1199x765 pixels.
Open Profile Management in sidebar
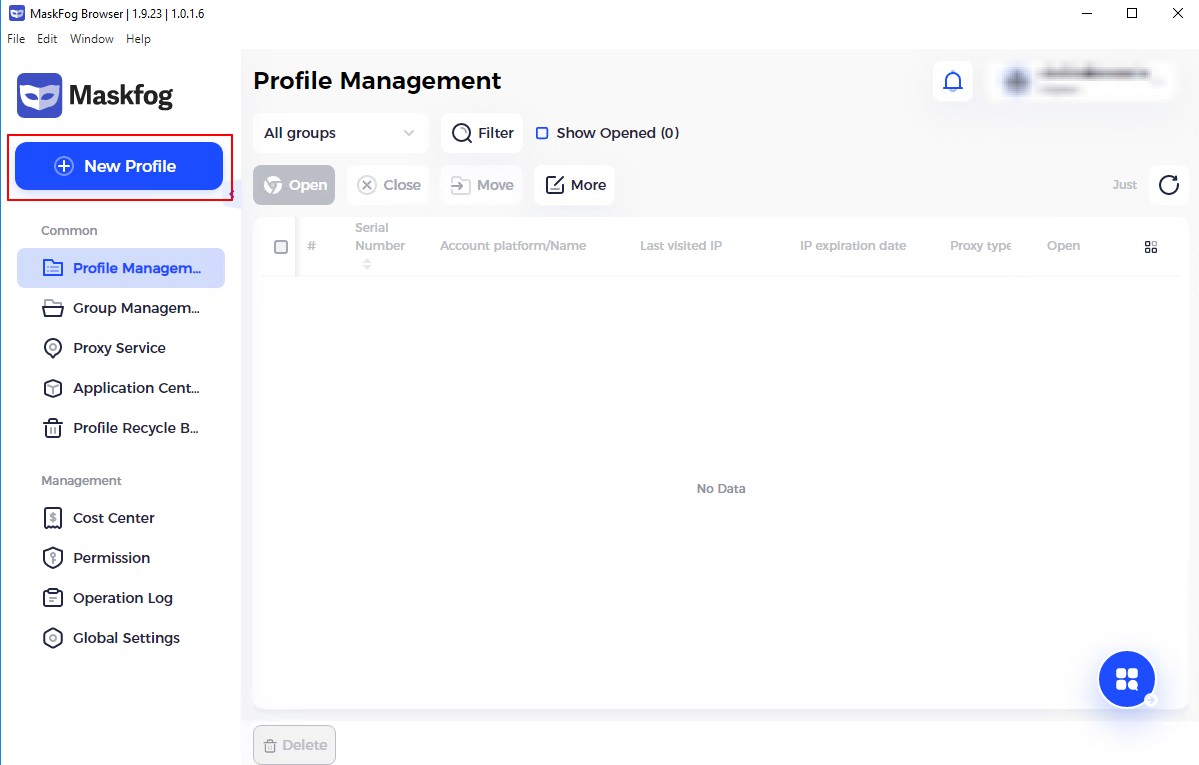(x=121, y=268)
